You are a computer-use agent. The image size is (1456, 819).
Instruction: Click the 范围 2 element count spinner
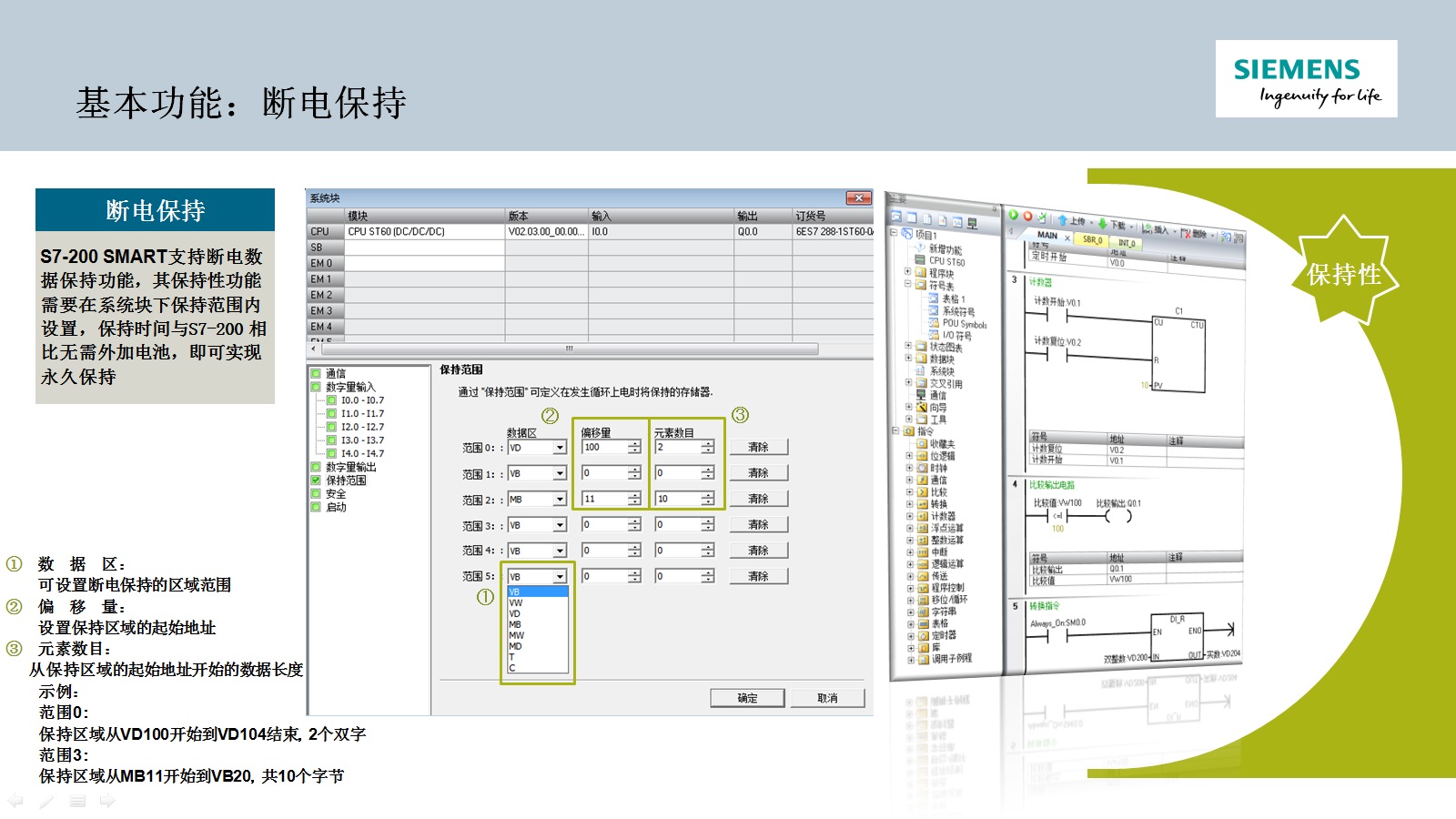[707, 499]
